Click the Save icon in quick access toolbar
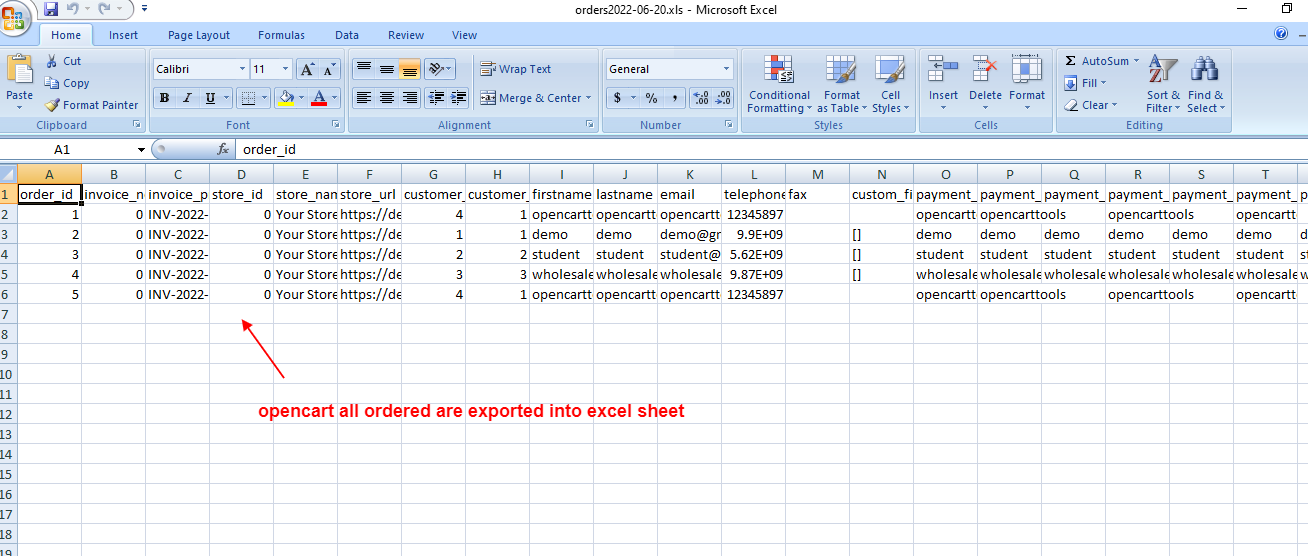The width and height of the screenshot is (1308, 556). coord(51,9)
